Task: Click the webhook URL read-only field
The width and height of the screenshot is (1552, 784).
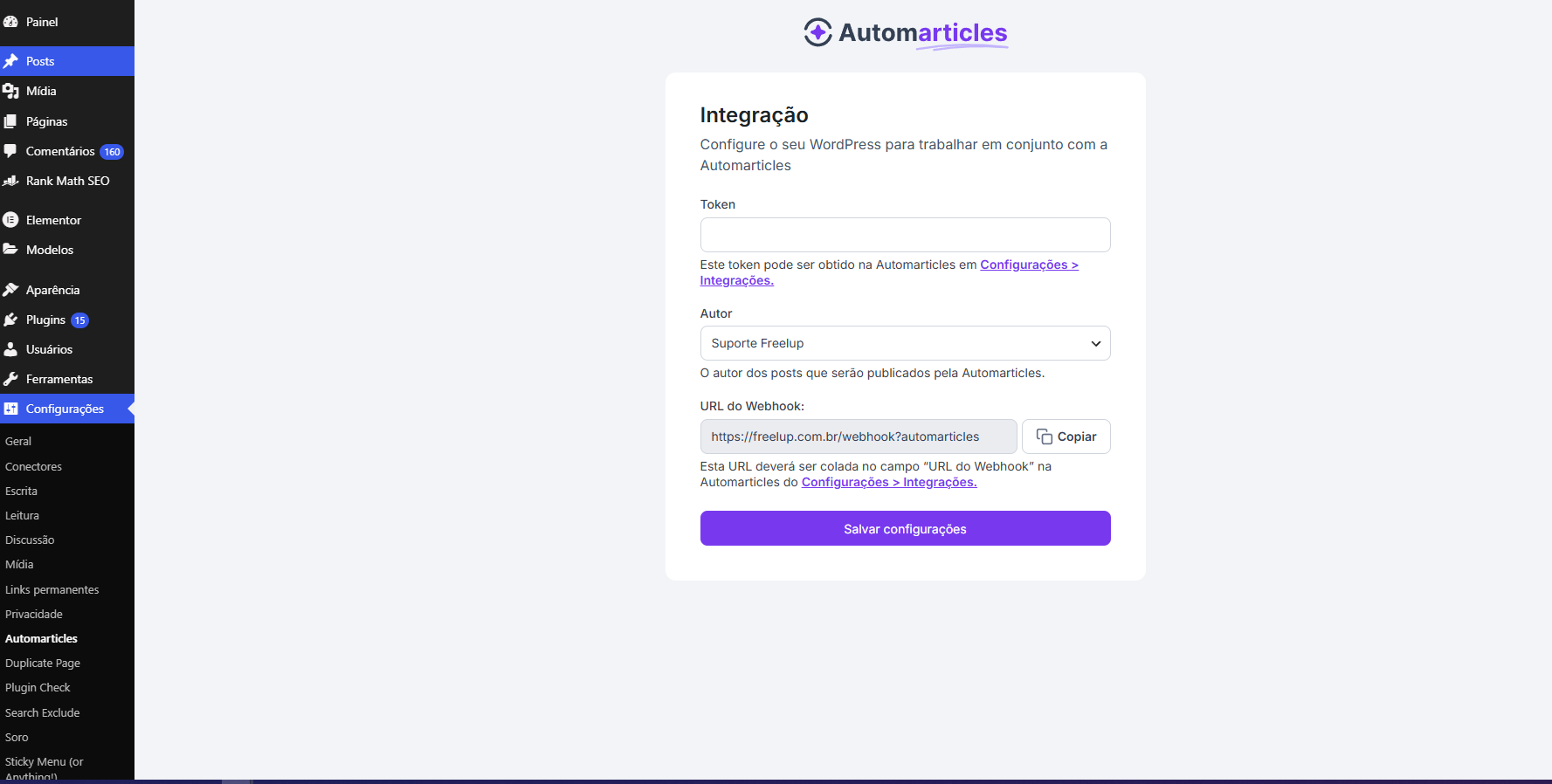Action: pos(859,437)
